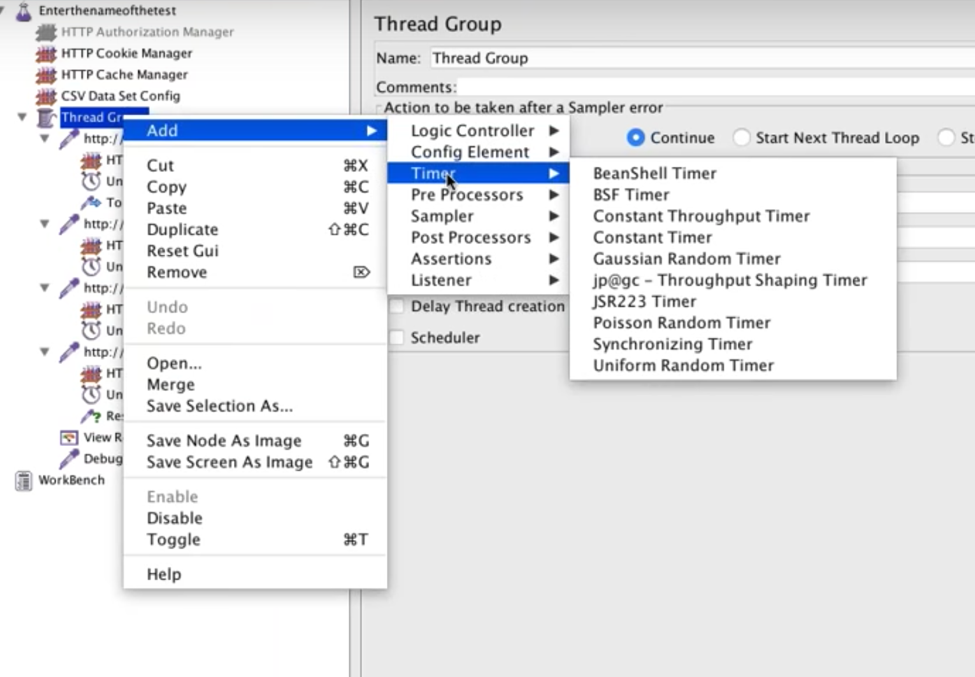This screenshot has height=677, width=975.
Task: Click the CSV Data Set Config icon
Action: (46, 97)
